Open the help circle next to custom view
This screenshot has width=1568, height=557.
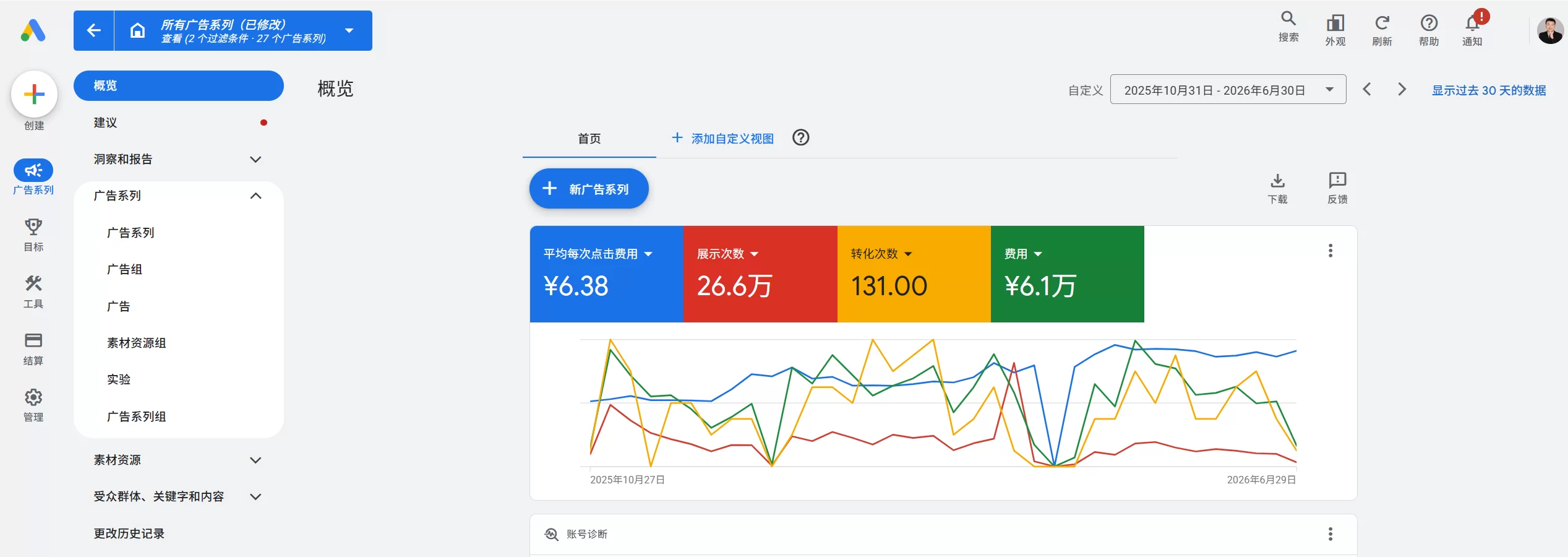tap(801, 137)
